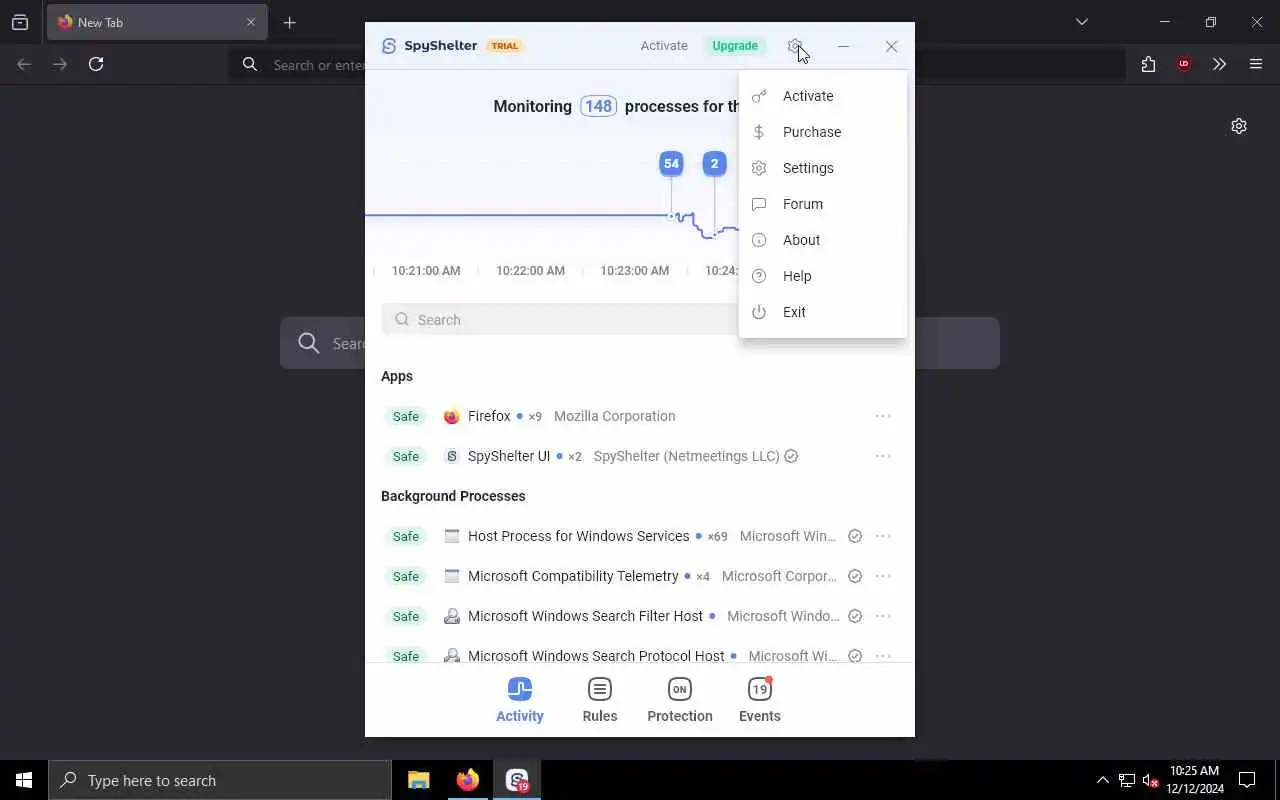
Task: Click verified badge on Compatibility Telemetry row
Action: [x=855, y=576]
